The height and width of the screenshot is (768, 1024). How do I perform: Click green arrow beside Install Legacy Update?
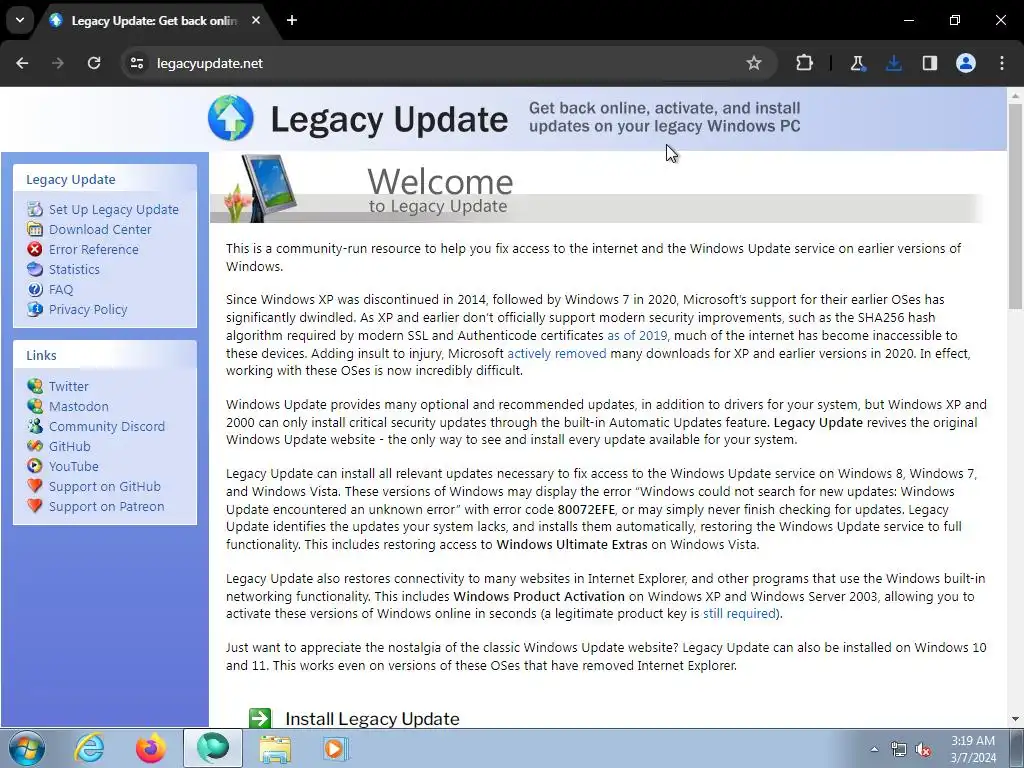[260, 718]
